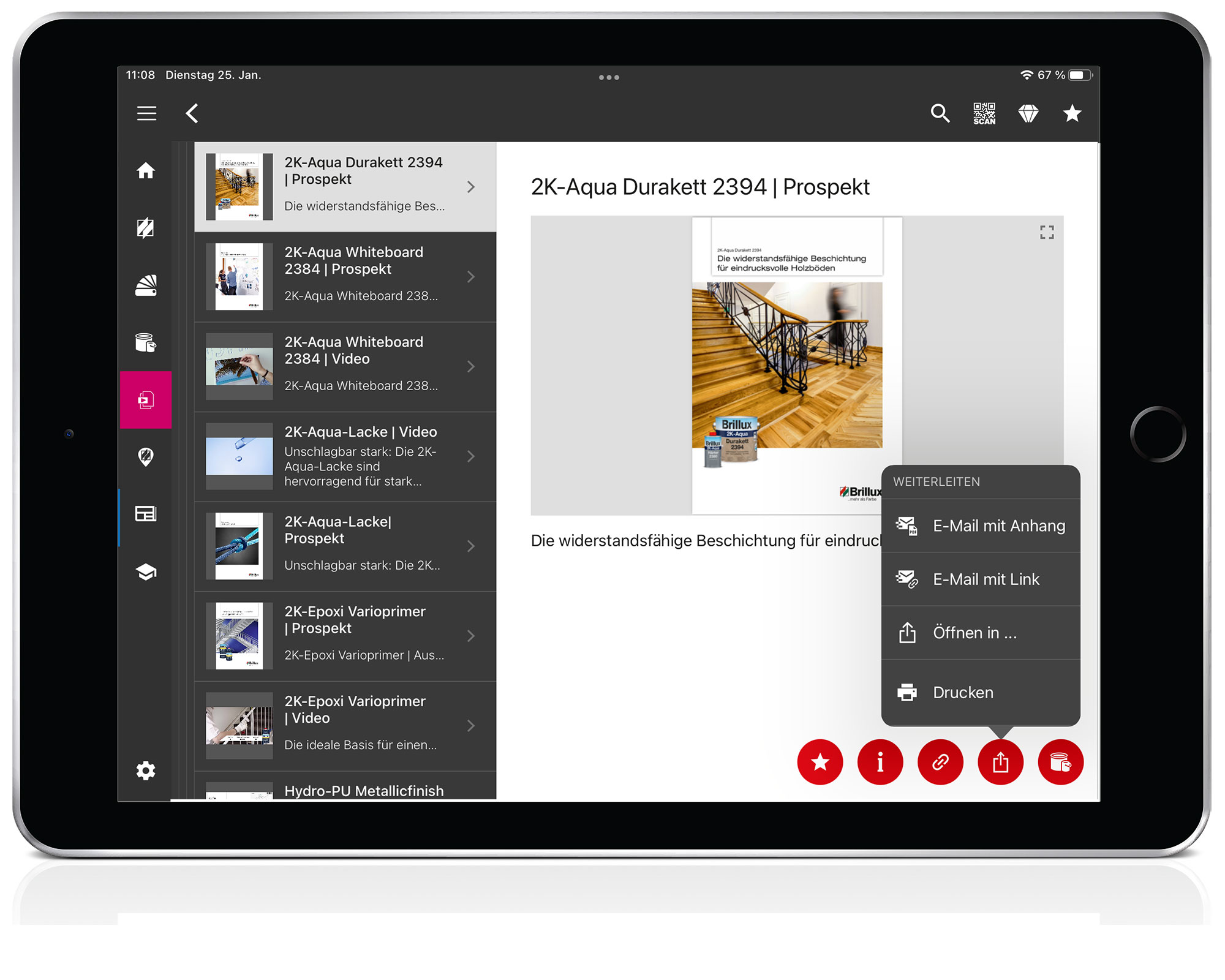Open the hamburger menu
The height and width of the screenshot is (980, 1225).
pos(146,113)
